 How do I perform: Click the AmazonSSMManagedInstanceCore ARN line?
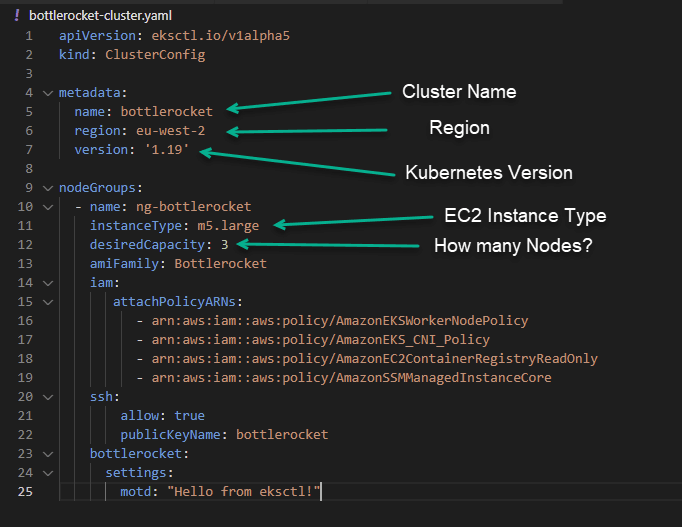coord(351,378)
